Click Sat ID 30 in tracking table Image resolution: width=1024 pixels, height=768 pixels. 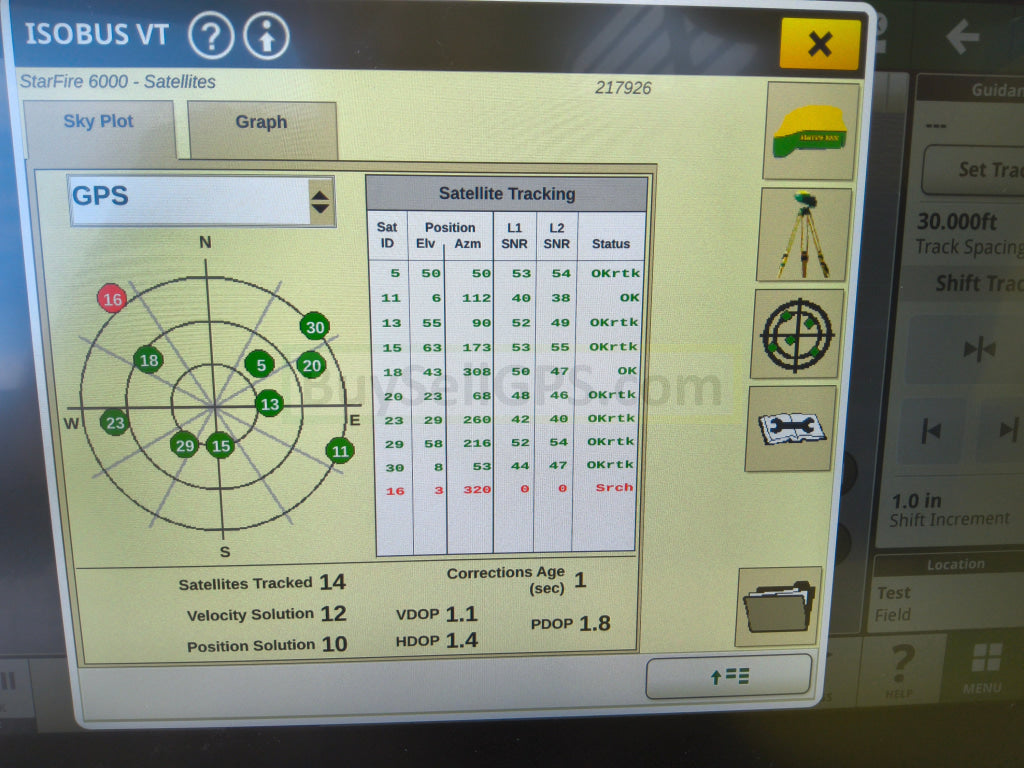[394, 468]
